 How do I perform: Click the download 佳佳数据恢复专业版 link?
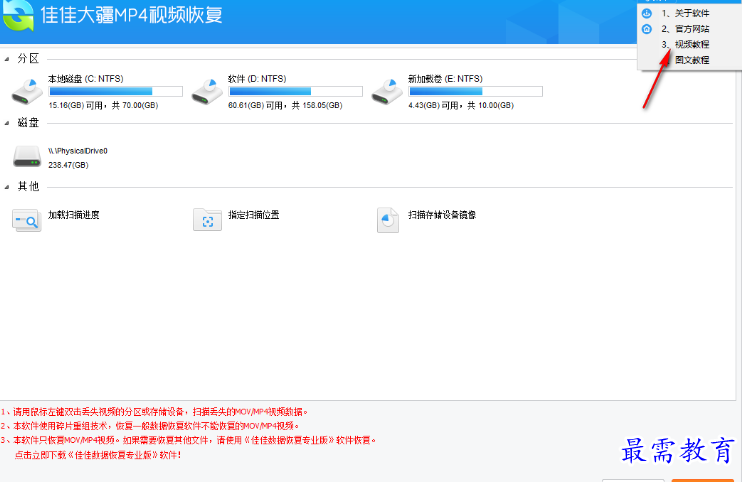click(x=98, y=455)
